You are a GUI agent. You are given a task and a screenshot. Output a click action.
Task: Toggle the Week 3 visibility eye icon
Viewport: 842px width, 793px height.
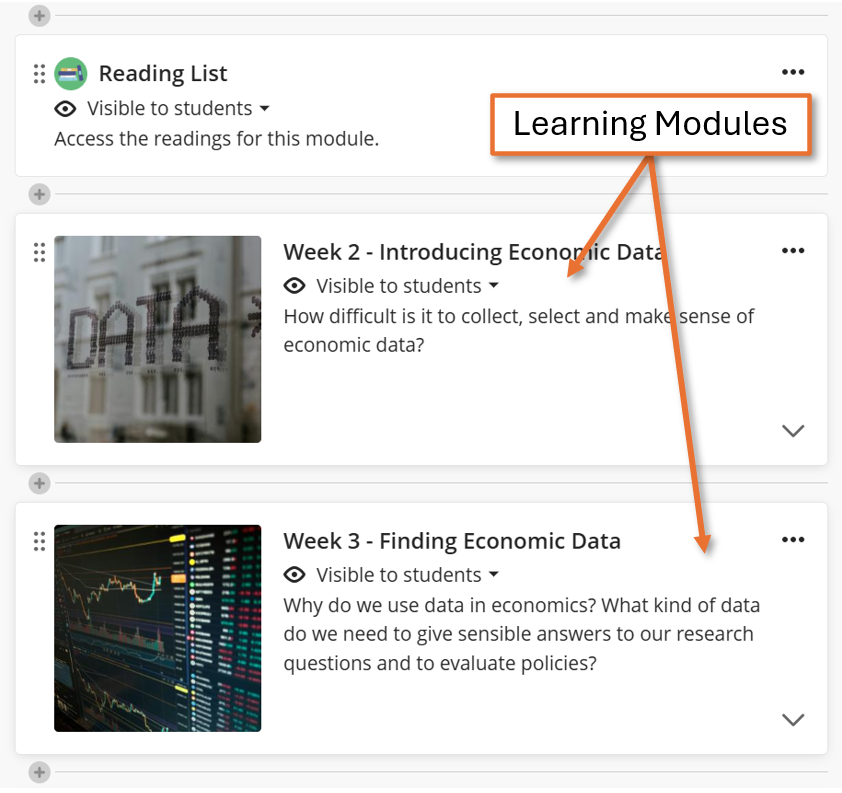tap(295, 575)
